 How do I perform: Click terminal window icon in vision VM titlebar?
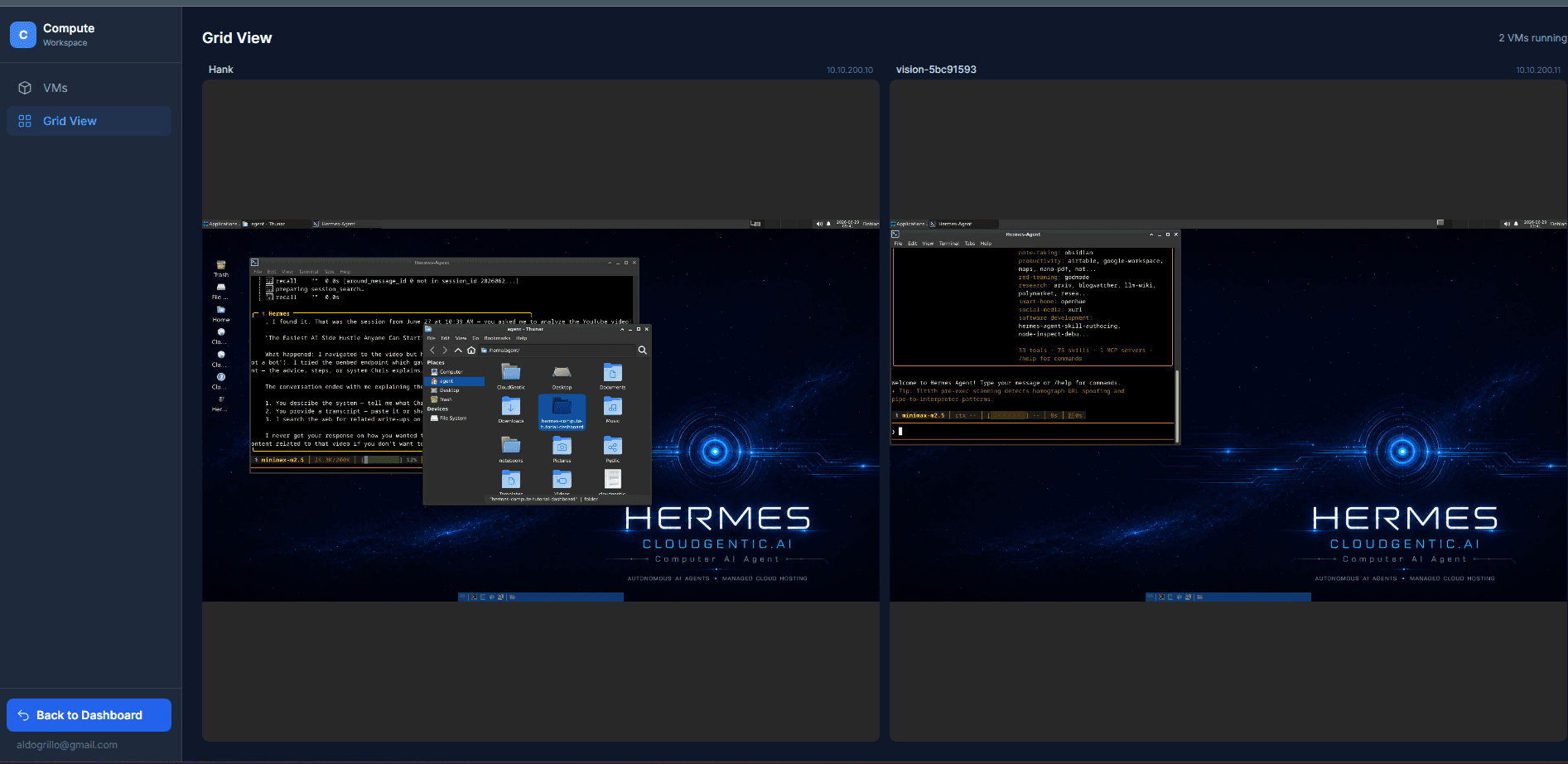tap(895, 235)
